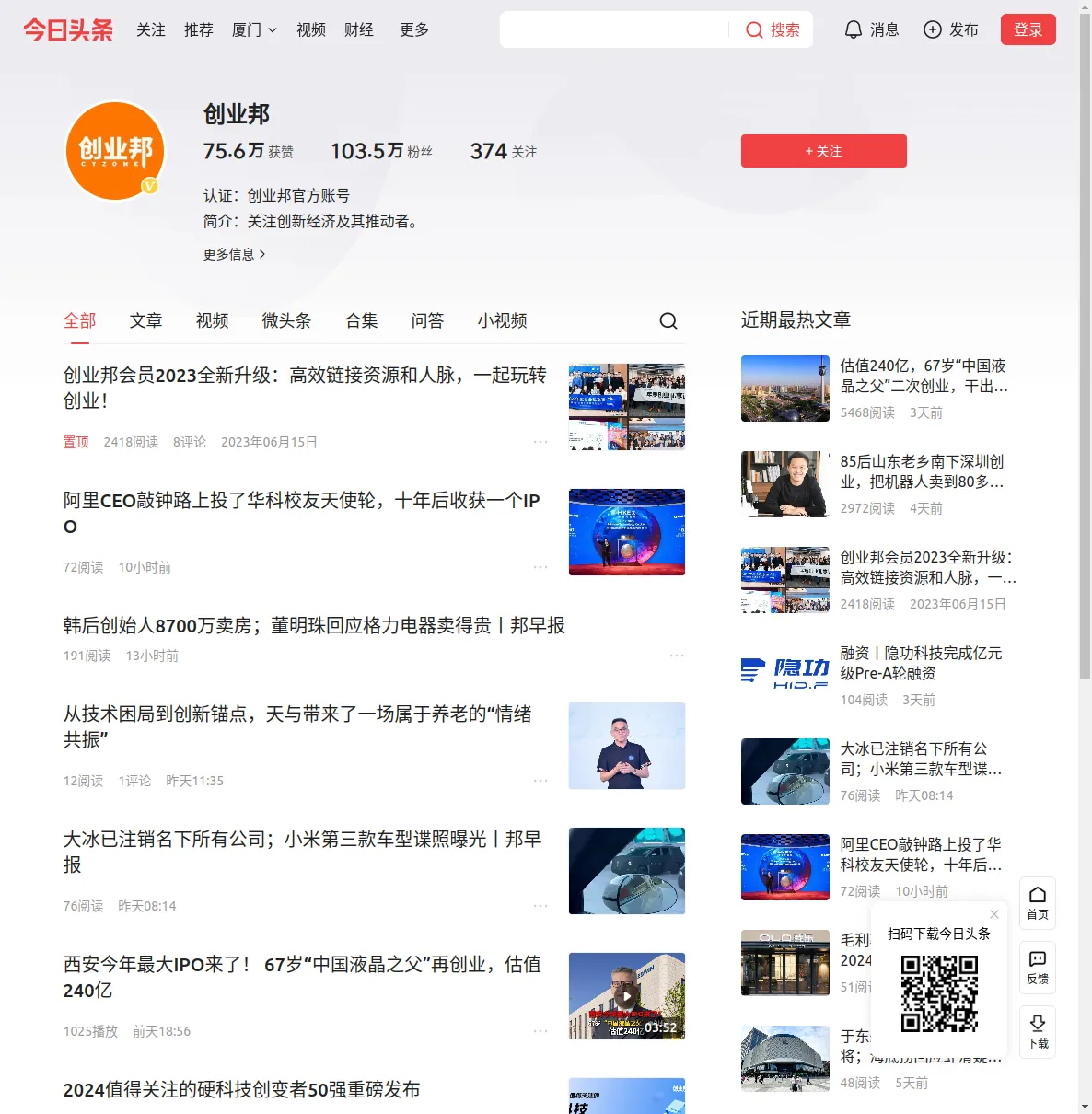Open more options for 阿里CEO敲钟 article

(540, 567)
